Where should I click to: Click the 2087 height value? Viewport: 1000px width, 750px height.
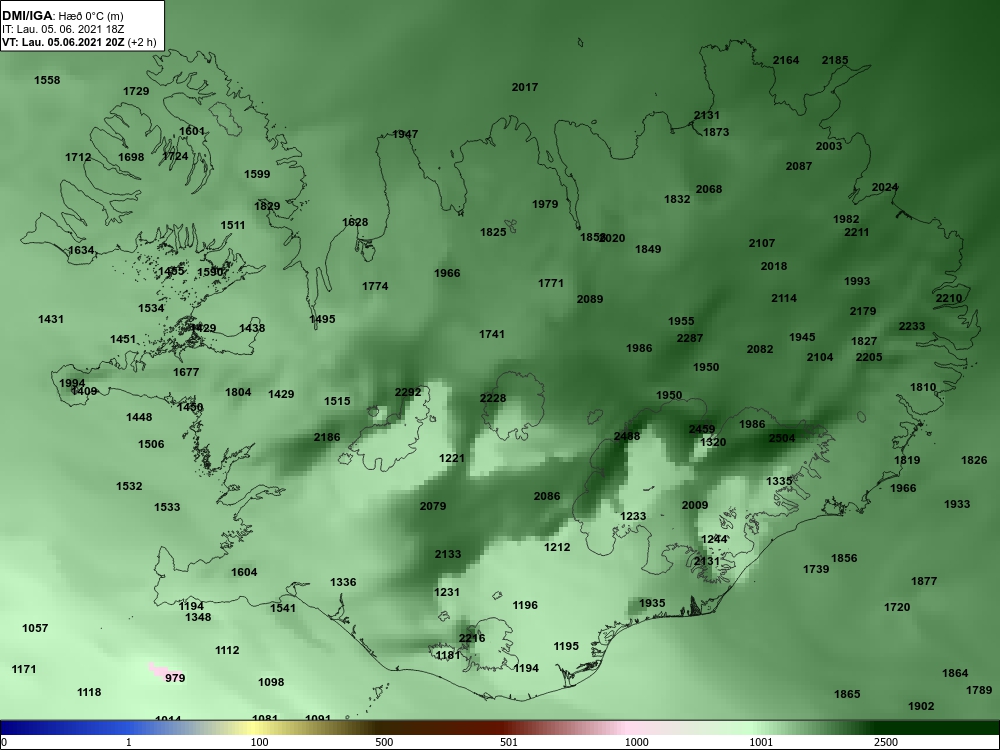tap(798, 166)
